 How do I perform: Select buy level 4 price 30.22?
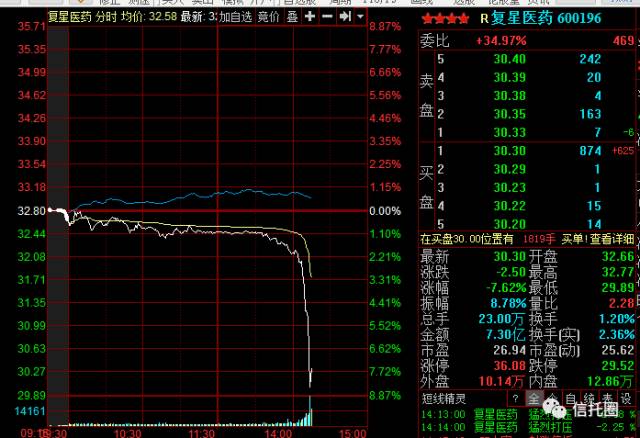pos(509,206)
